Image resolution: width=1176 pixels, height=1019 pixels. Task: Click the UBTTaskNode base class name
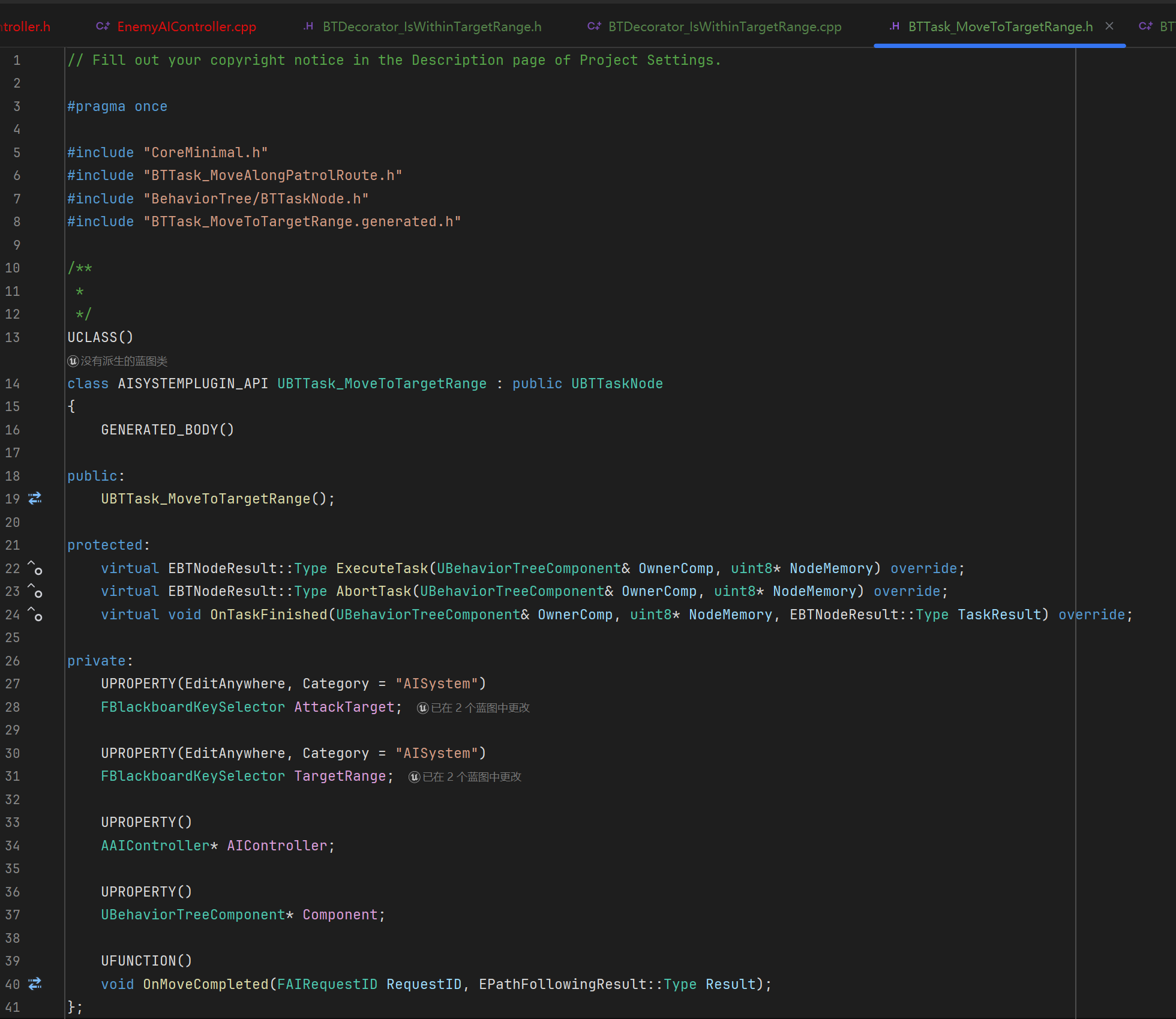[x=617, y=383]
